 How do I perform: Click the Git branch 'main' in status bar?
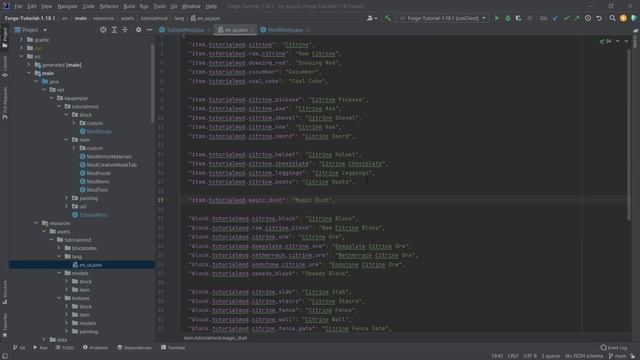point(617,356)
